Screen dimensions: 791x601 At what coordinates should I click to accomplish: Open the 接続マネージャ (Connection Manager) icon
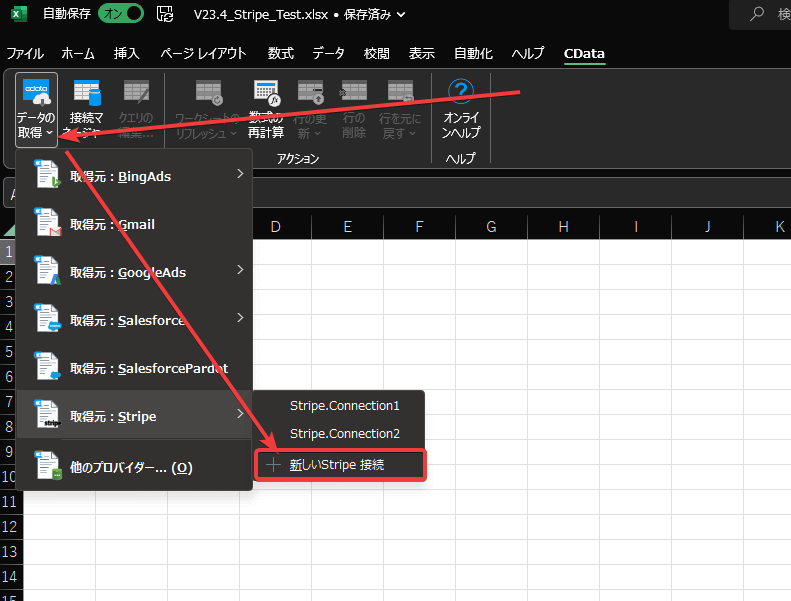(x=87, y=93)
